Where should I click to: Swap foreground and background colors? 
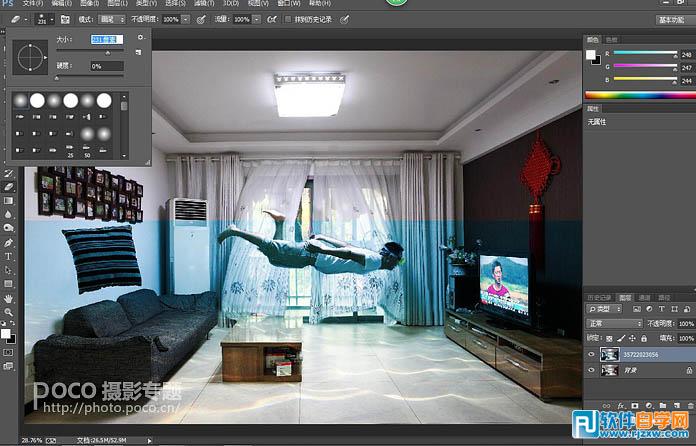12,324
